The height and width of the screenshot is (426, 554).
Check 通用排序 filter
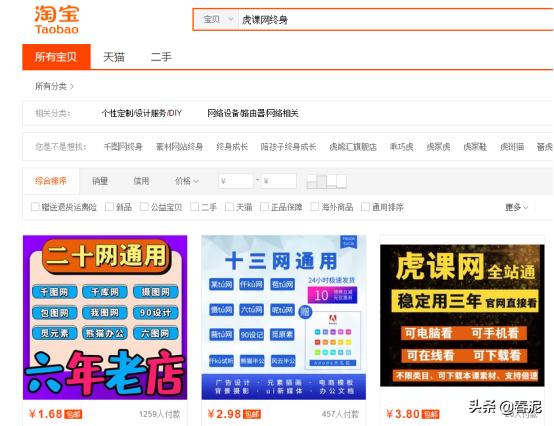[365, 207]
